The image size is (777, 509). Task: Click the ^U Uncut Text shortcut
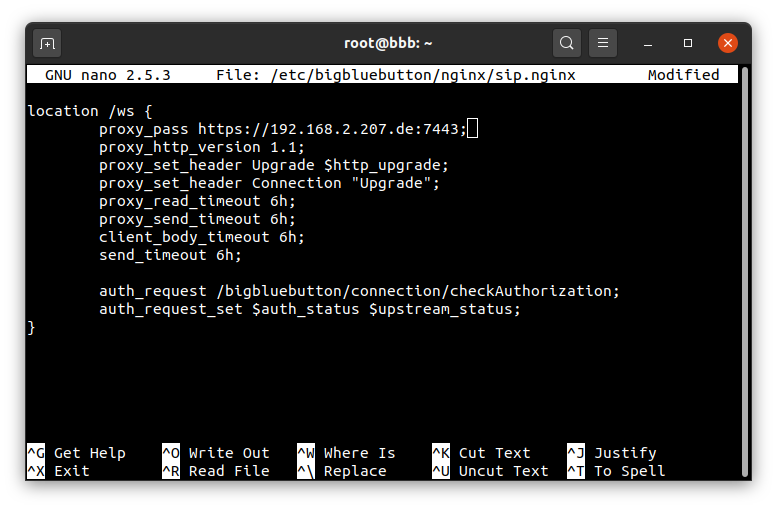490,471
